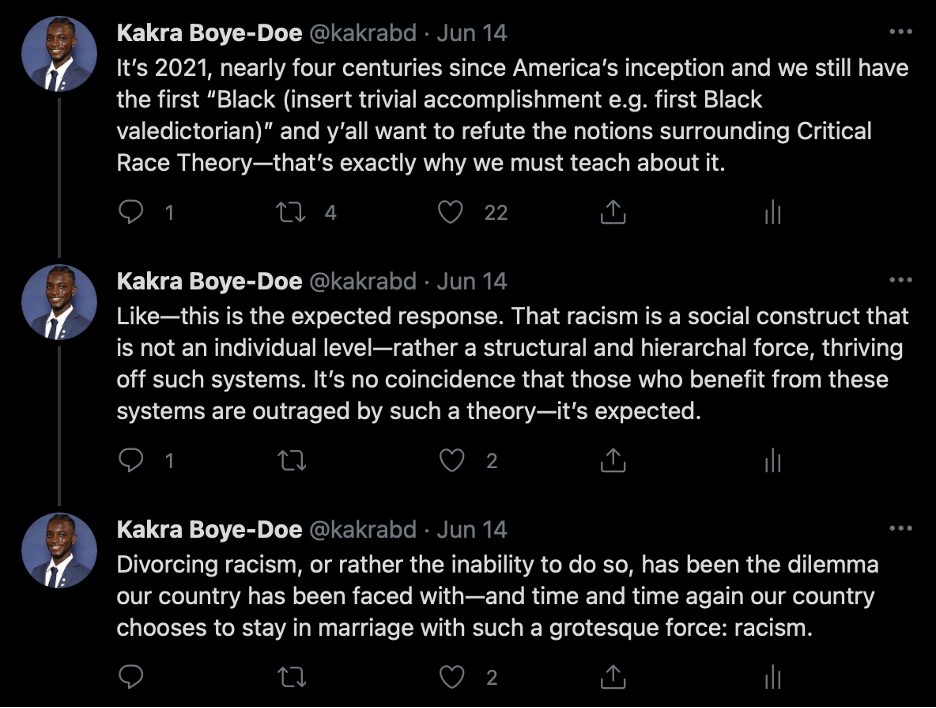Open the Jun 14 timestamp of the third tweet
The image size is (936, 708).
click(x=472, y=529)
